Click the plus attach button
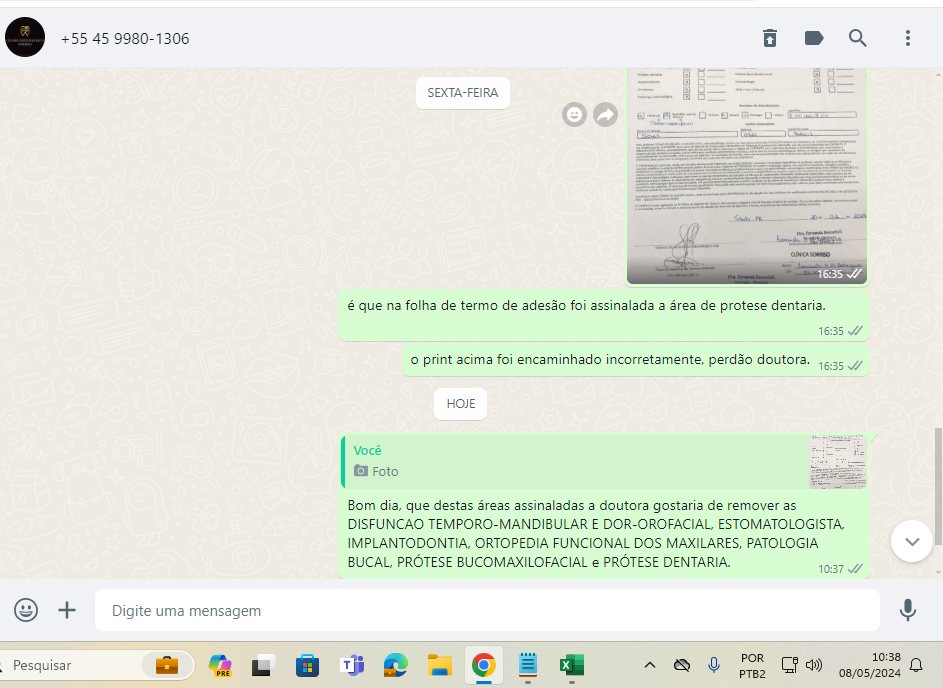 pyautogui.click(x=67, y=610)
